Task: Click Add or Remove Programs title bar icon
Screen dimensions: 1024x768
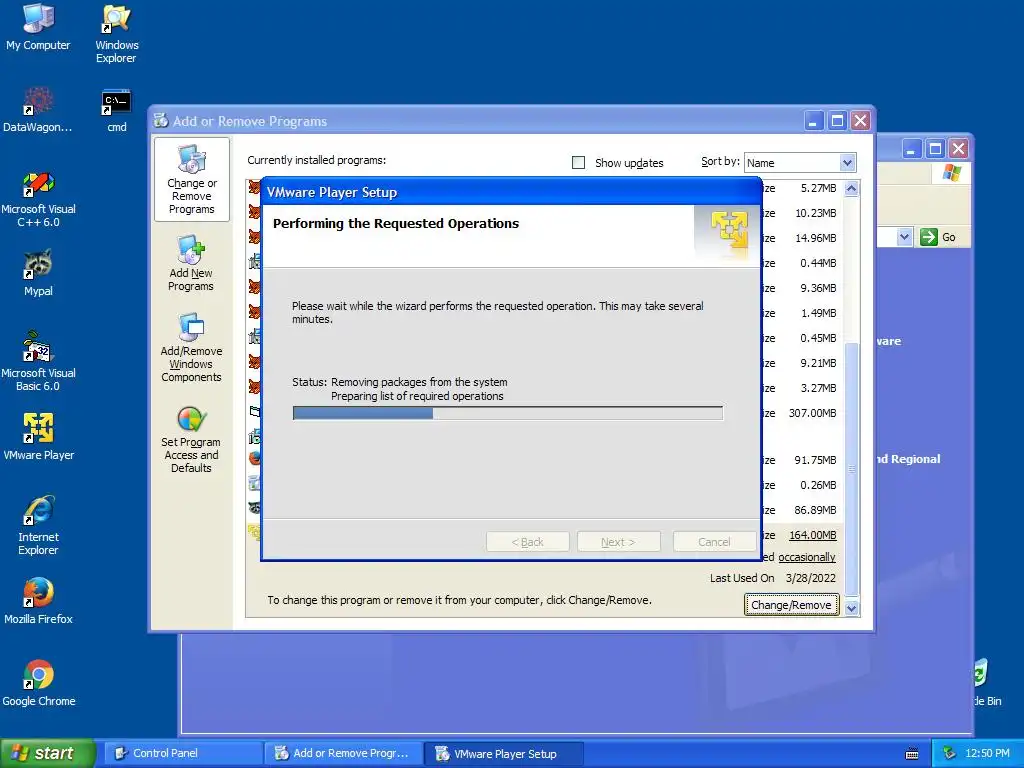Action: [x=161, y=120]
